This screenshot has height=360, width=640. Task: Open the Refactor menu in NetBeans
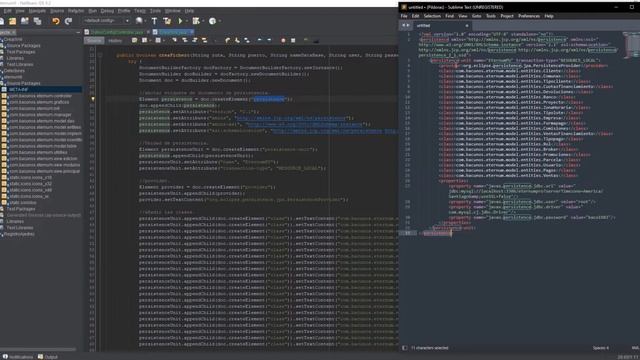76,11
